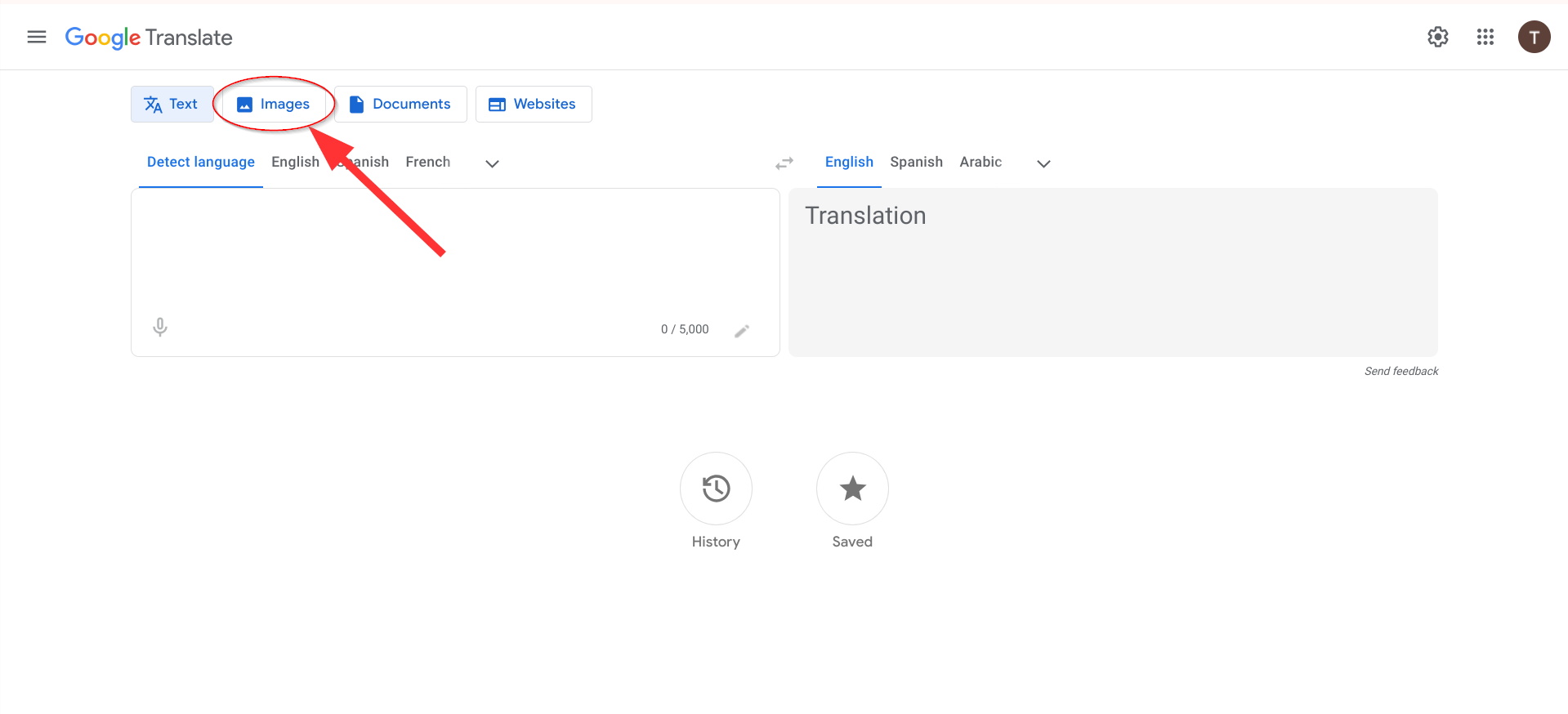
Task: Expand the target languages dropdown arrow
Action: tap(1043, 163)
